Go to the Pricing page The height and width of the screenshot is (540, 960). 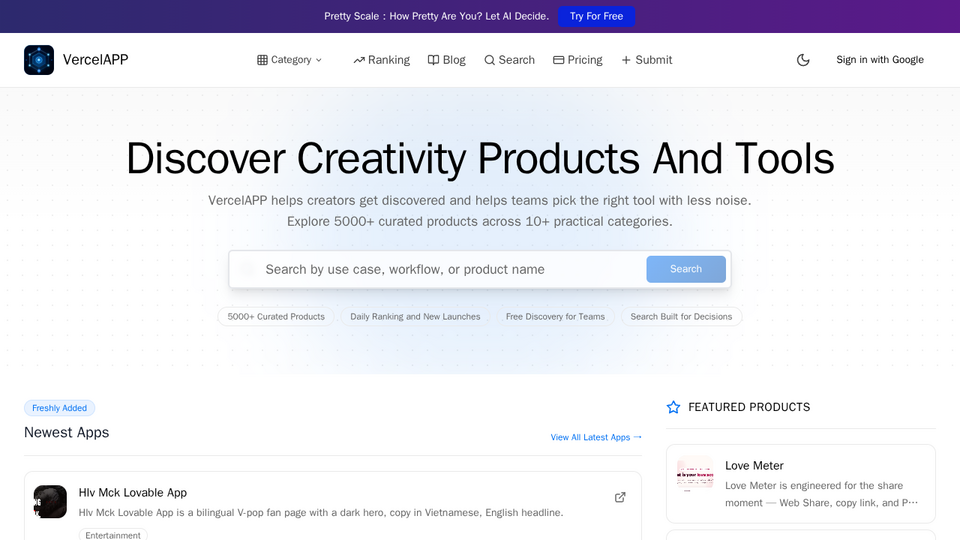click(x=577, y=60)
